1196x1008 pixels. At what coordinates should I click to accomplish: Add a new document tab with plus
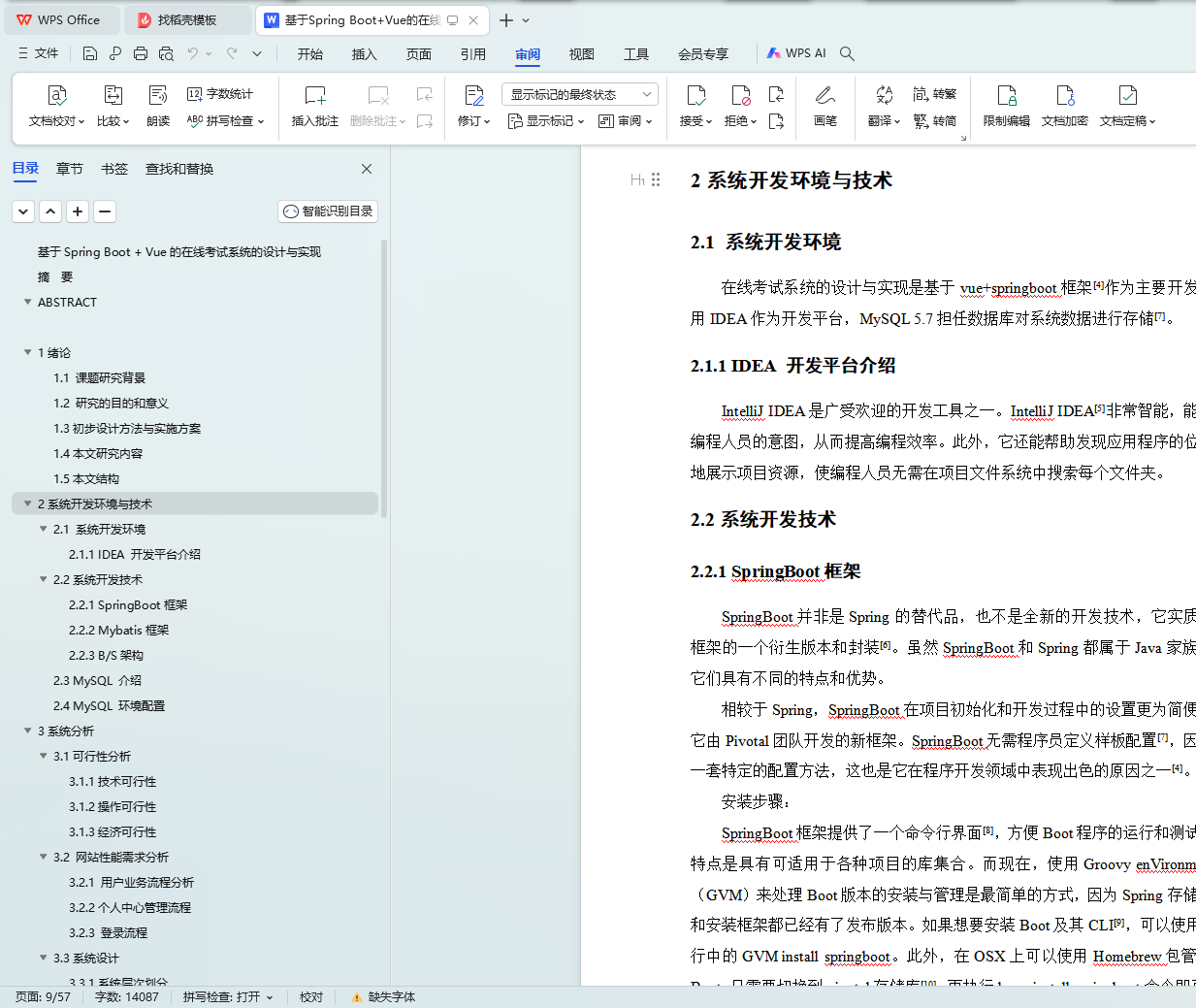click(506, 20)
